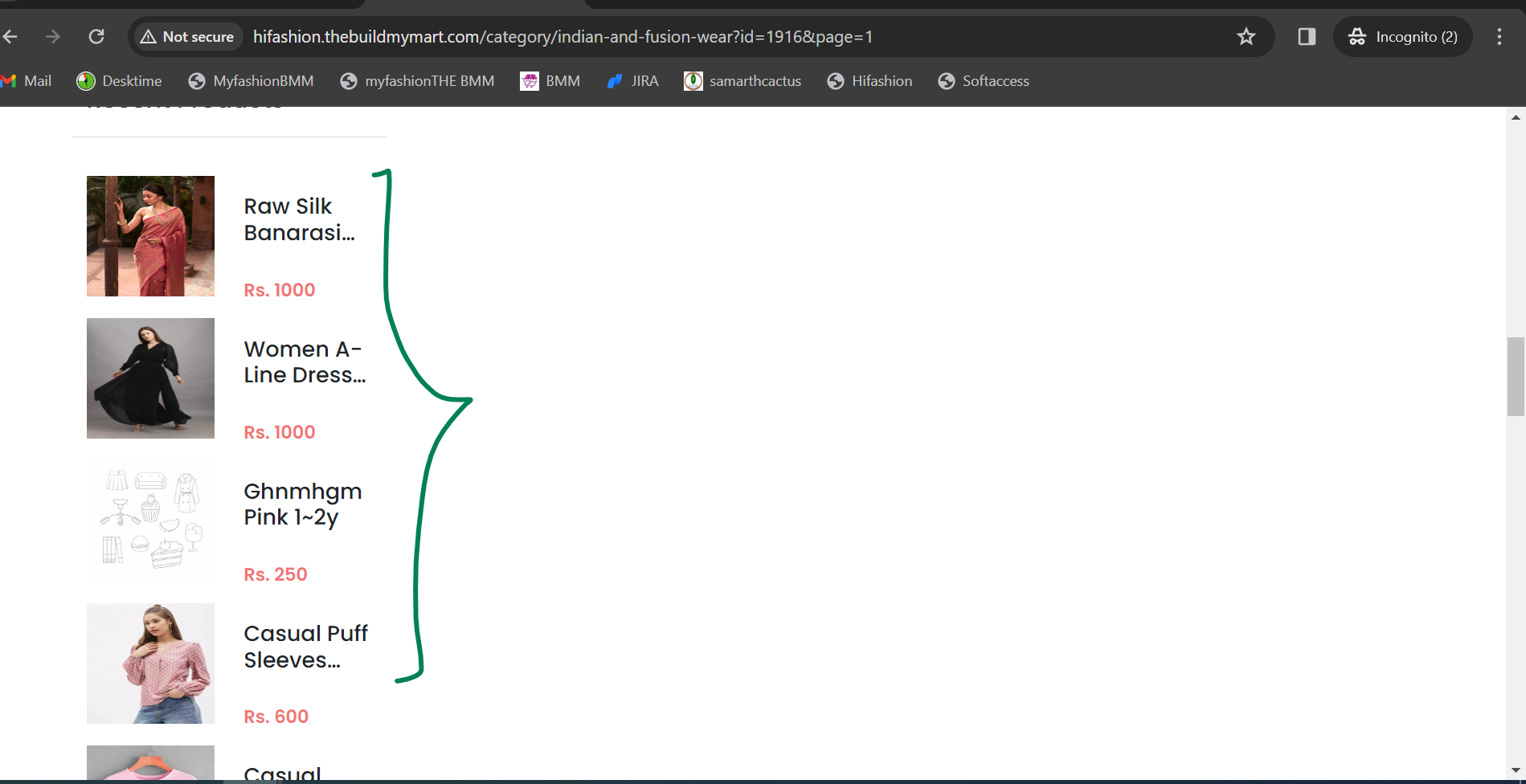Bookmark this page with the star icon
1526x784 pixels.
tap(1246, 37)
